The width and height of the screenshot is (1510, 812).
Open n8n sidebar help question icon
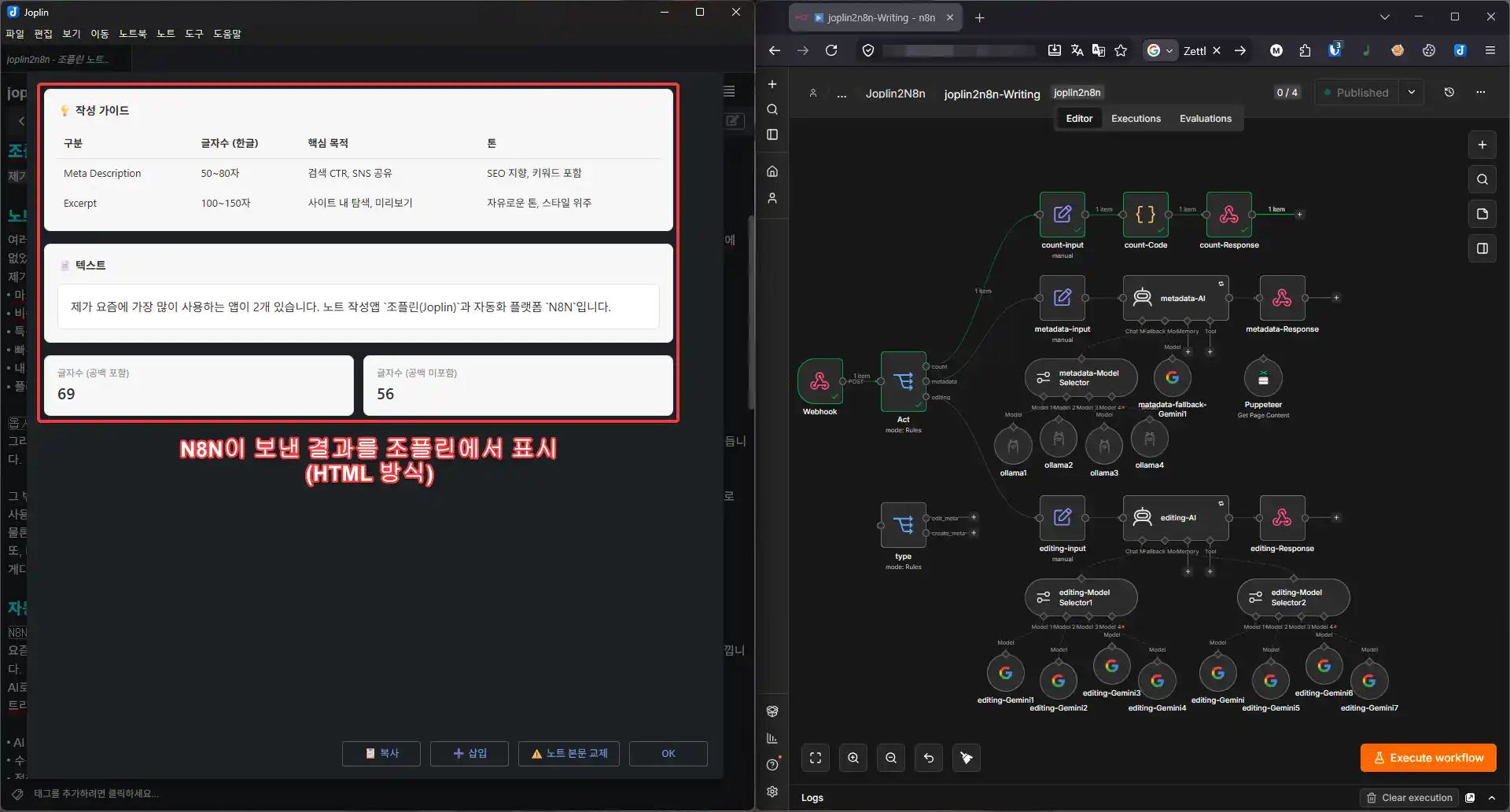pos(772,765)
